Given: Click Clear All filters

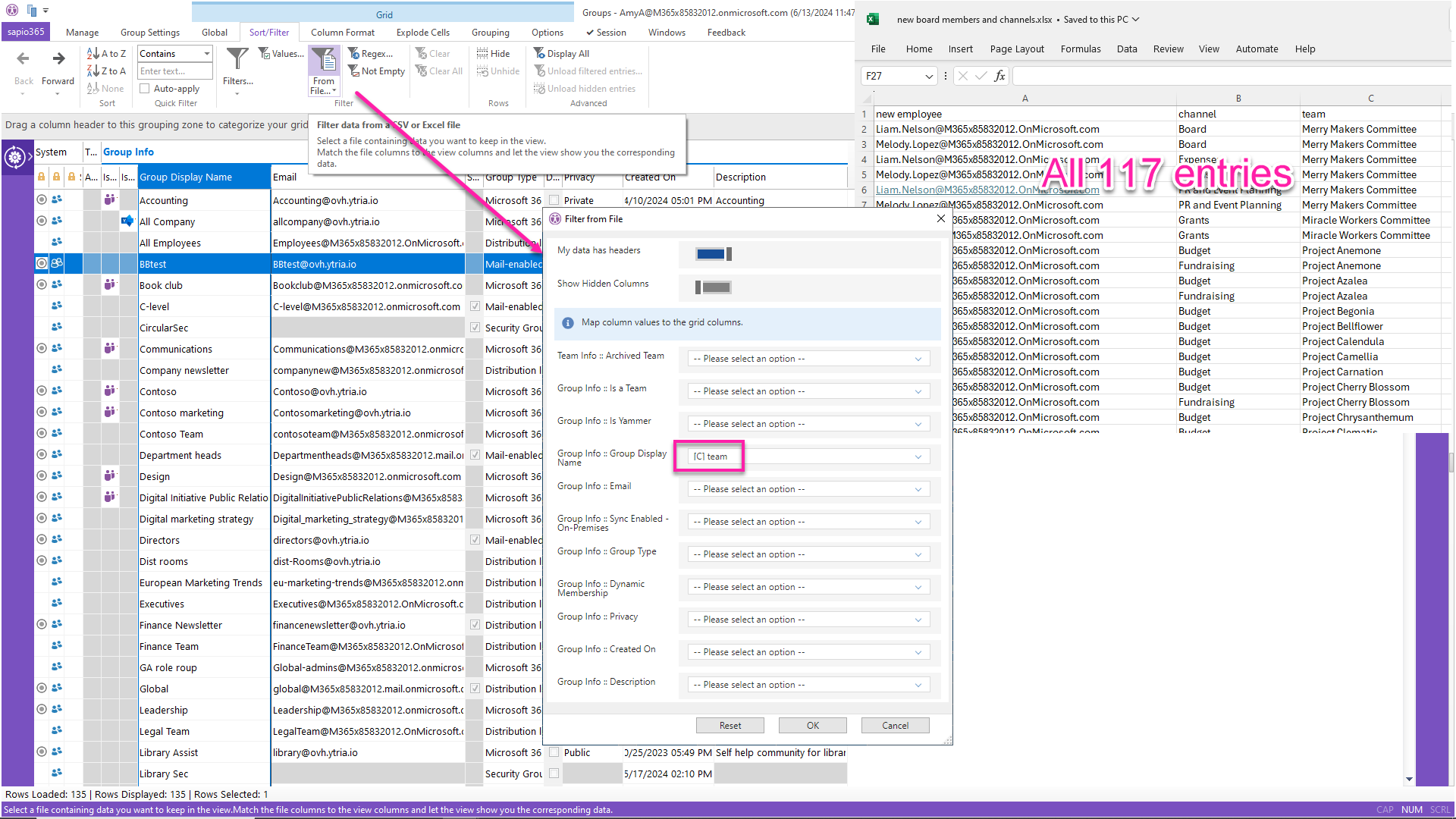Looking at the screenshot, I should 438,71.
